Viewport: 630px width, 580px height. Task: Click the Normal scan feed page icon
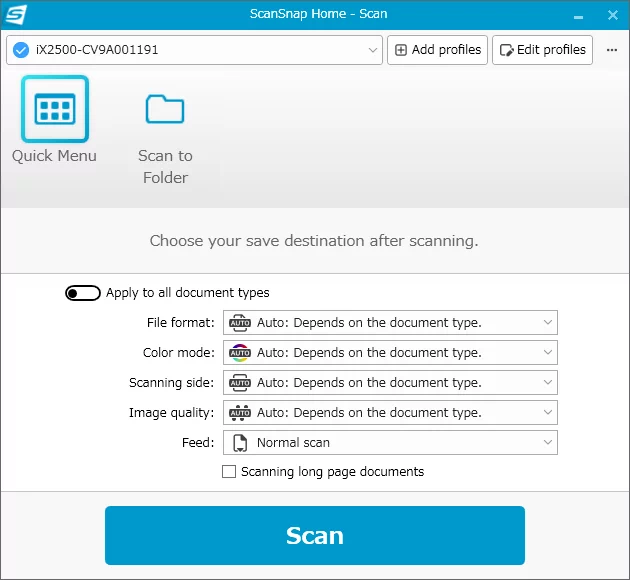tap(240, 443)
